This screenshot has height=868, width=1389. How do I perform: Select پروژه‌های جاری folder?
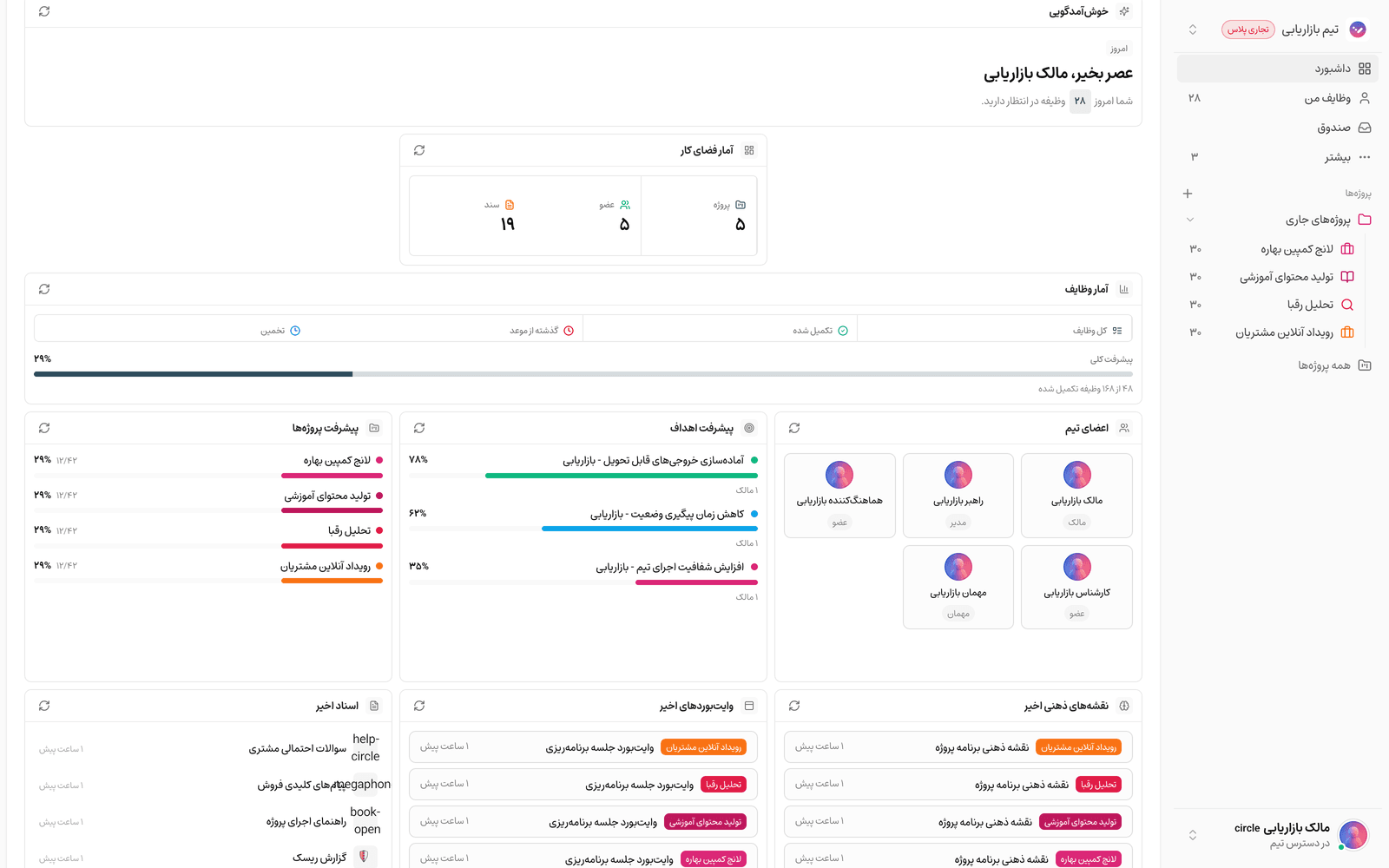pyautogui.click(x=1278, y=220)
